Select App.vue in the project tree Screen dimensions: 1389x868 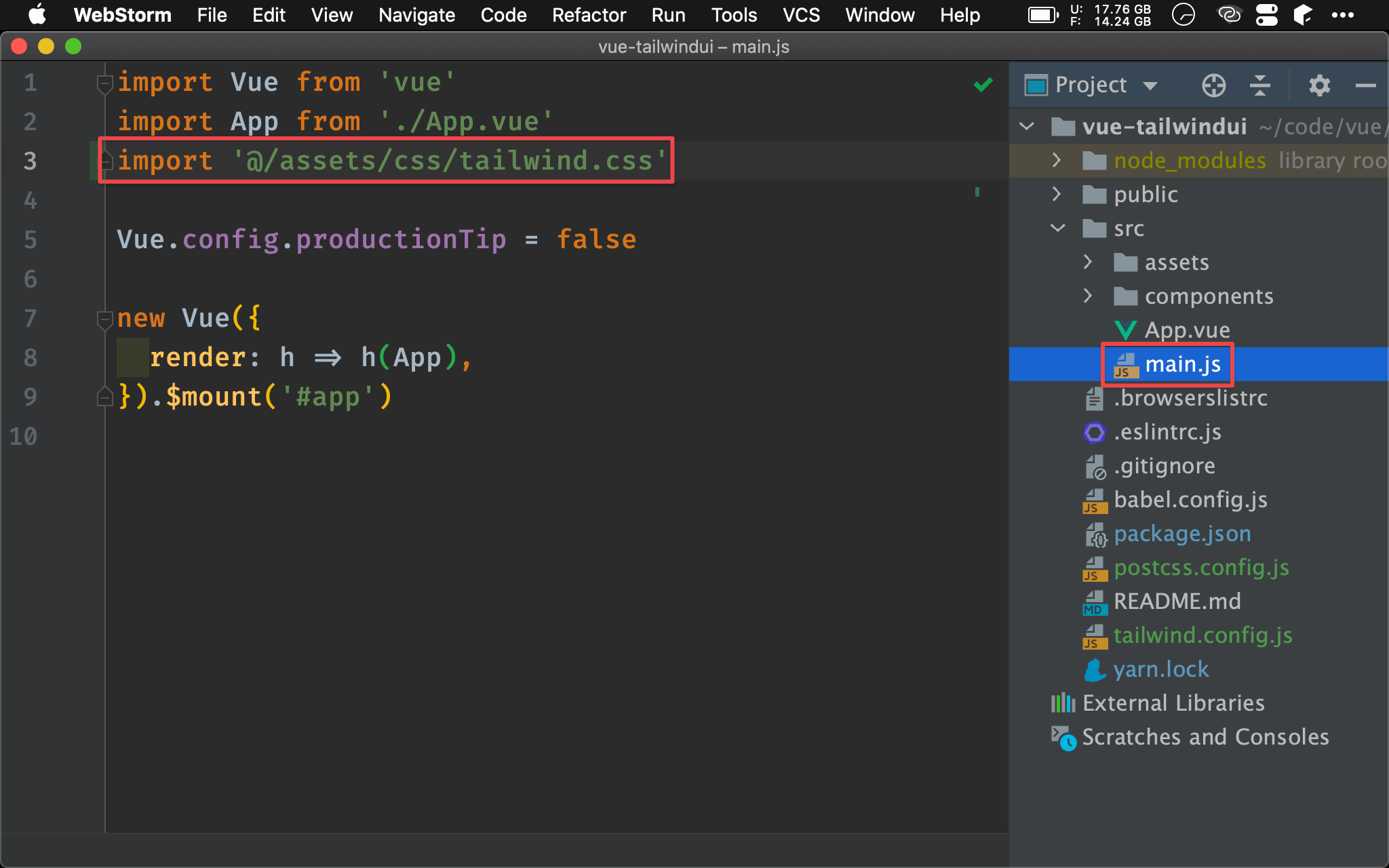tap(1187, 330)
